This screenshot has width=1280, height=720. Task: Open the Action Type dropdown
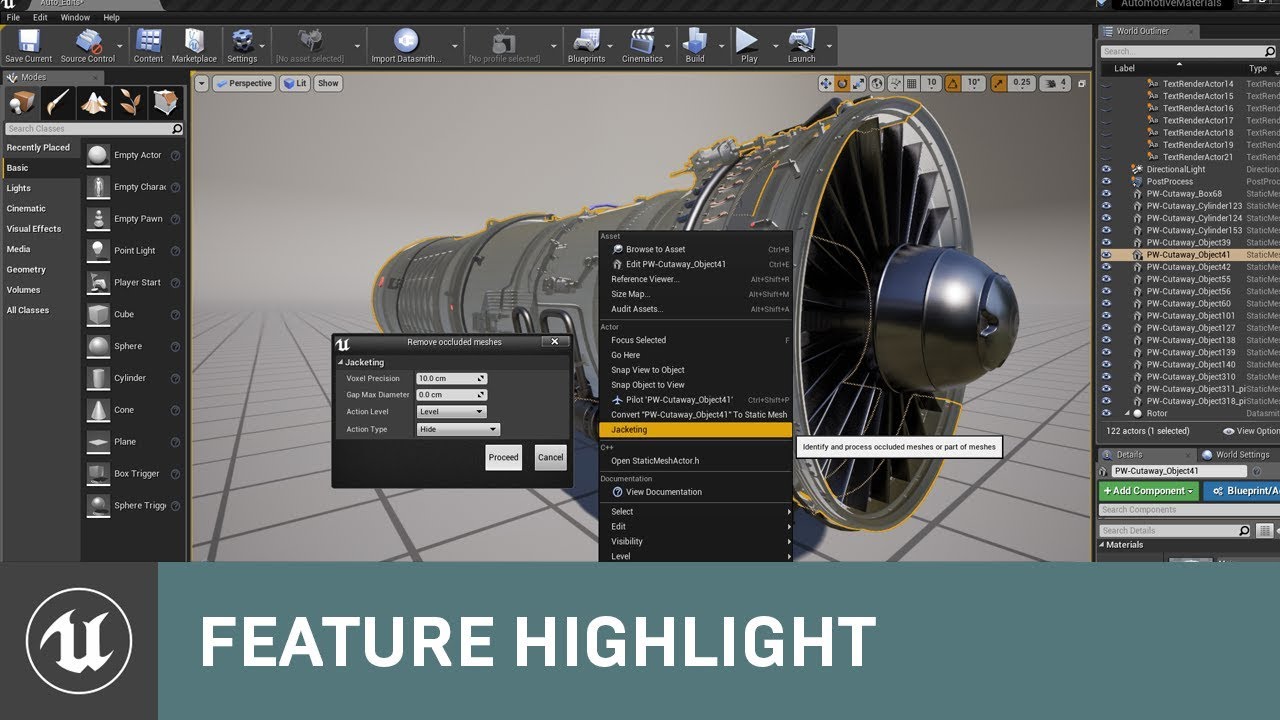(x=458, y=429)
